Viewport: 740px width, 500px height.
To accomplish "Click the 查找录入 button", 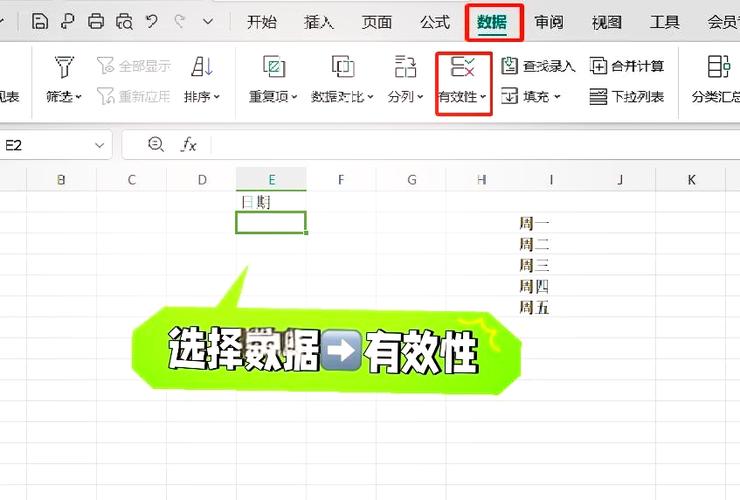I will [x=538, y=66].
